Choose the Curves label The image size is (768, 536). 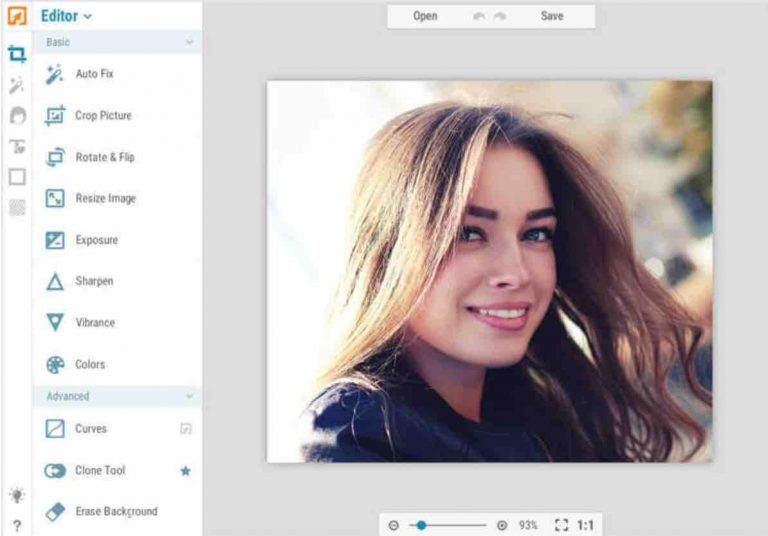pos(91,429)
